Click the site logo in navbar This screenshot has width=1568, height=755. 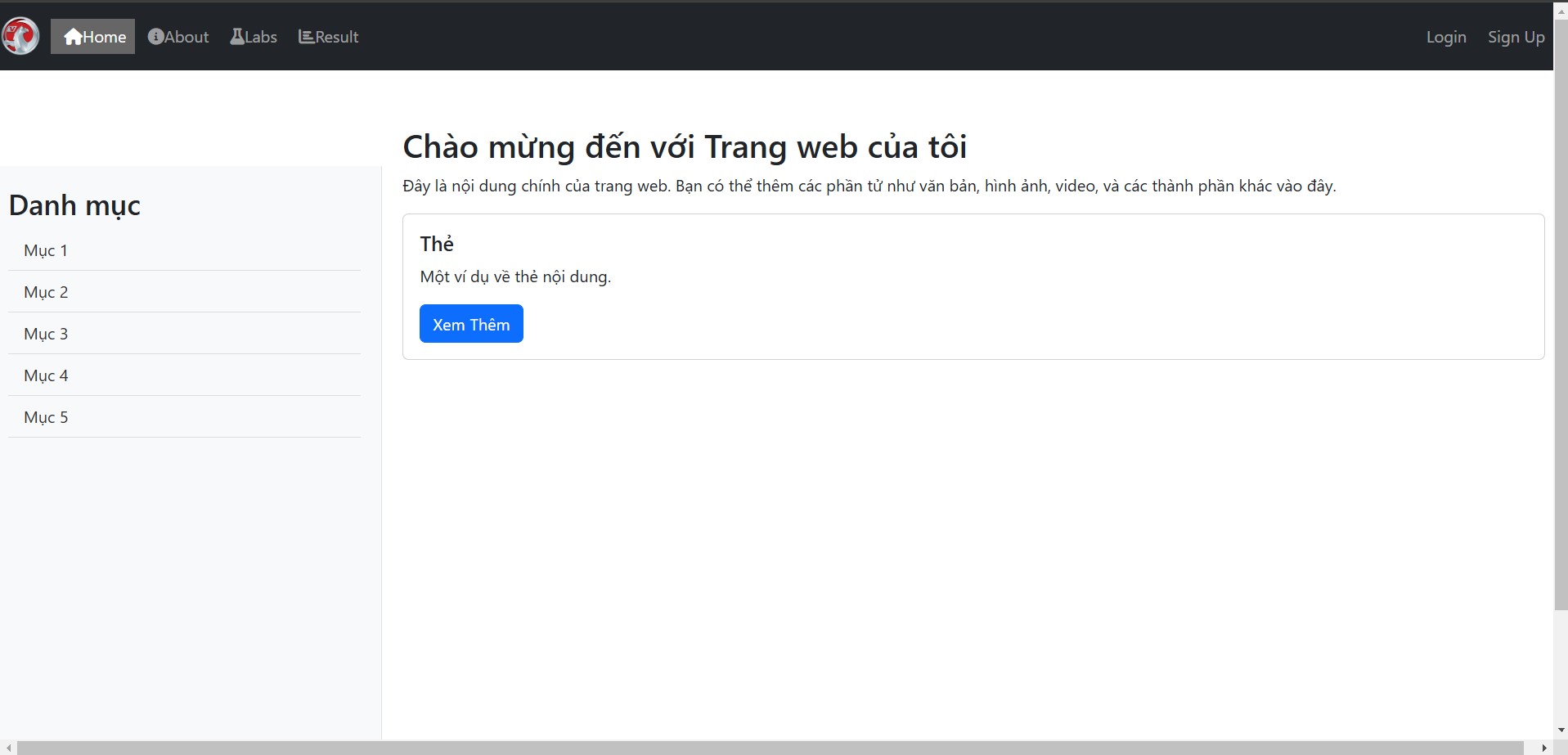click(x=20, y=36)
